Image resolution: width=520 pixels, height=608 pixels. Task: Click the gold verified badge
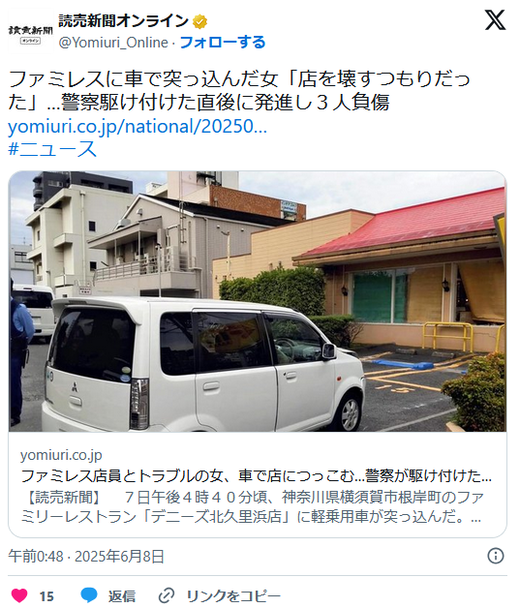200,22
